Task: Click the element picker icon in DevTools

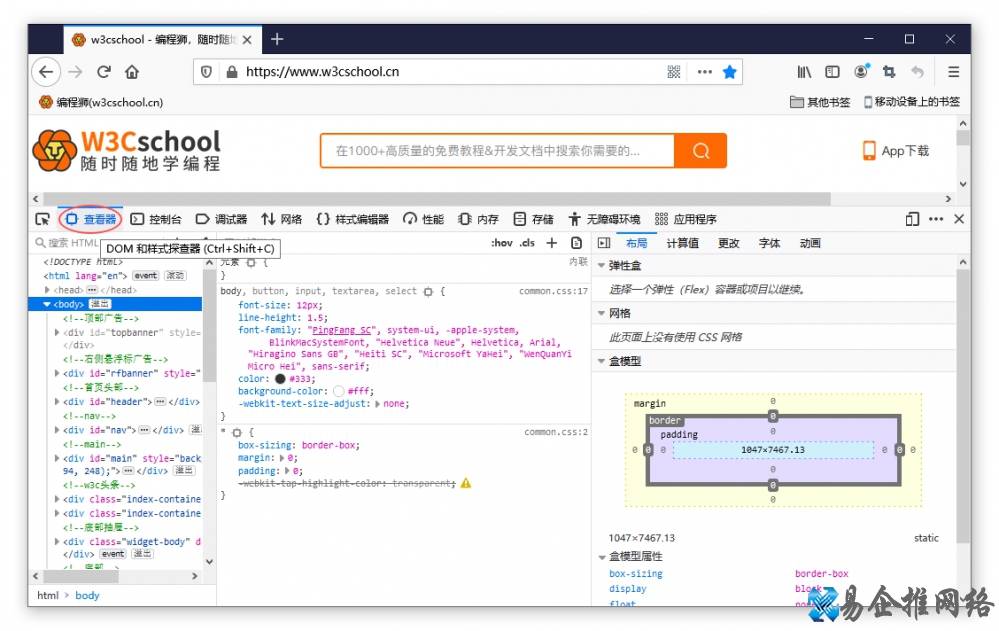Action: [x=42, y=219]
